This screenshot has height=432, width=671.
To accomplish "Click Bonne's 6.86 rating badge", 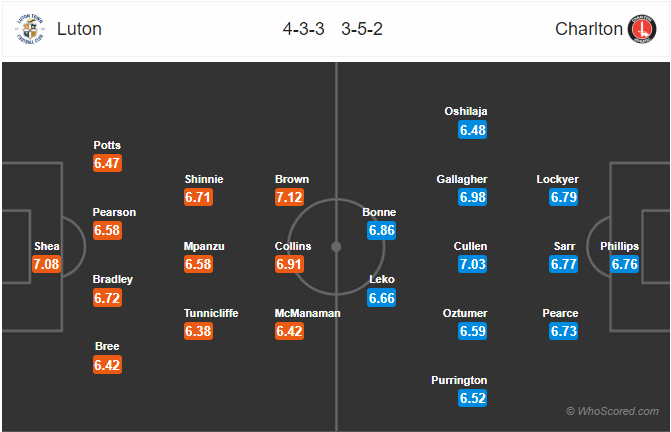I will 382,230.
